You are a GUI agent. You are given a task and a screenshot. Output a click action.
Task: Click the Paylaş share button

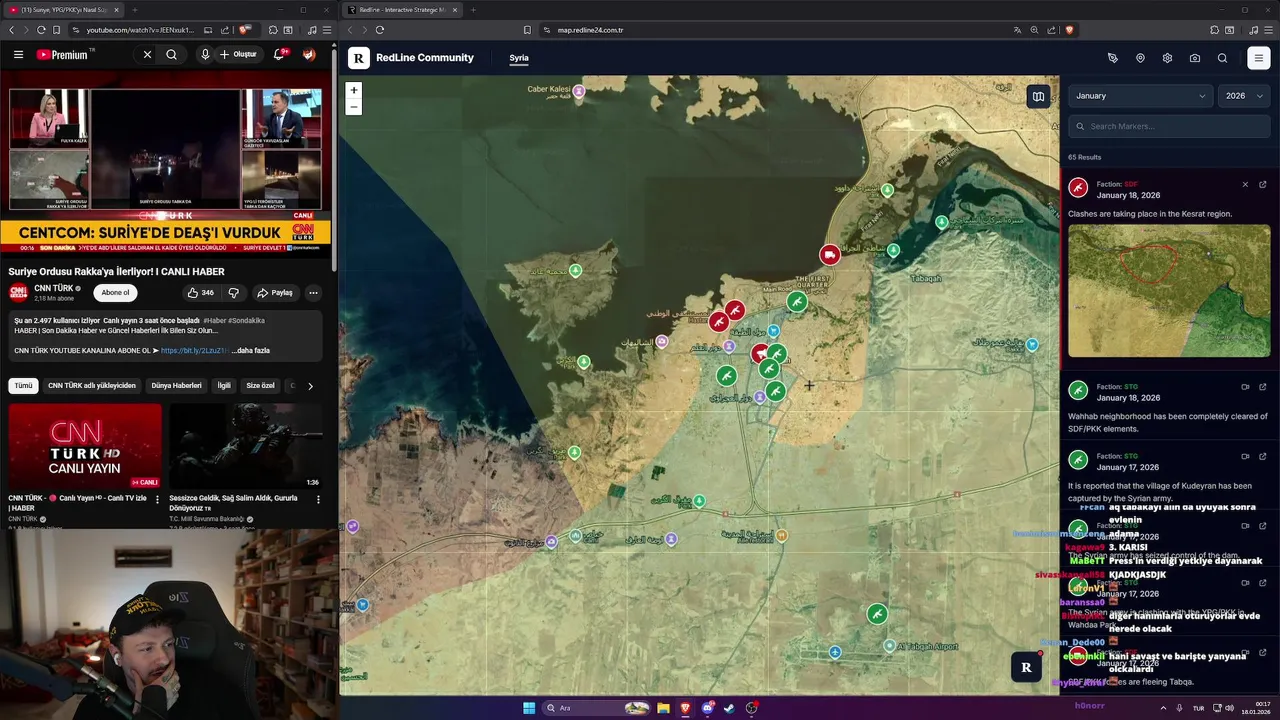(275, 293)
